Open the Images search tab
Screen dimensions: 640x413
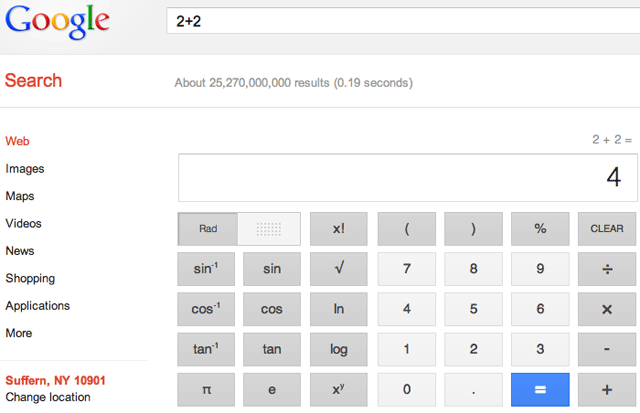(x=25, y=169)
